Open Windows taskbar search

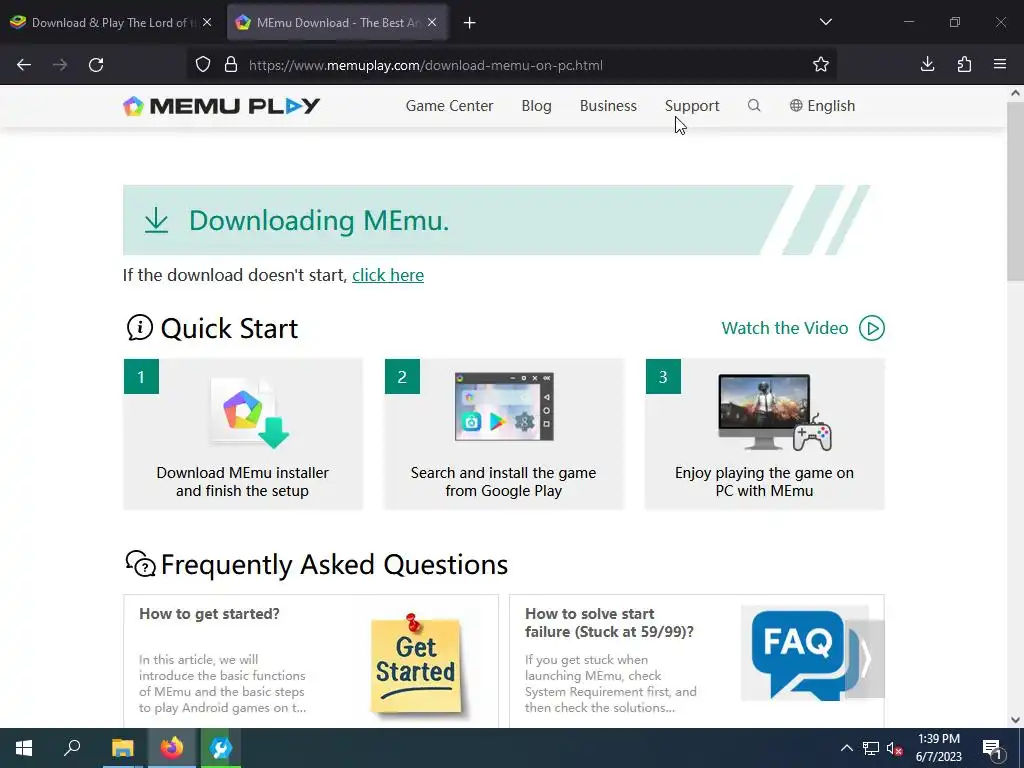[72, 748]
